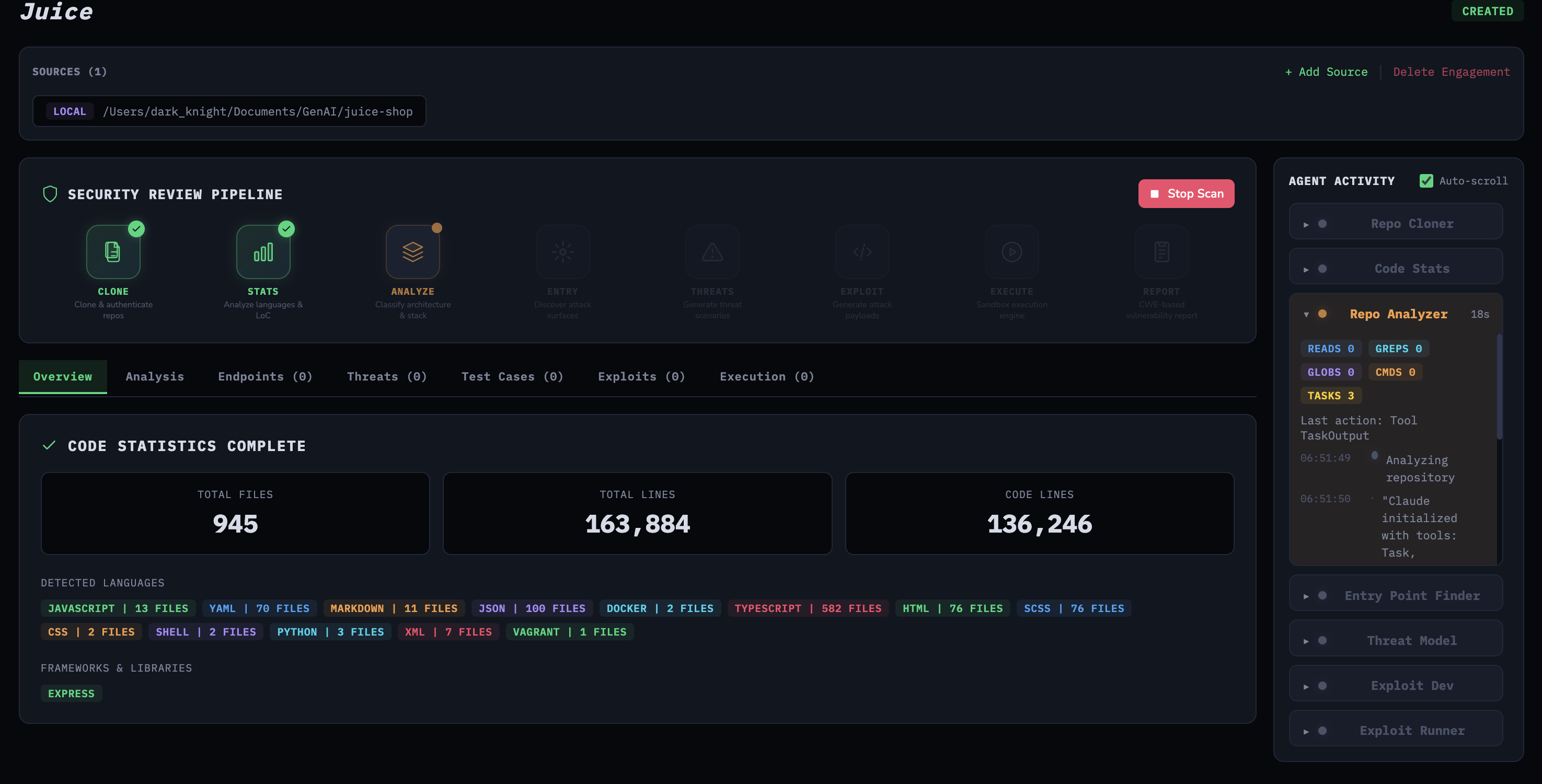Expand the Entry Point Finder agent
The height and width of the screenshot is (784, 1542).
tap(1306, 596)
